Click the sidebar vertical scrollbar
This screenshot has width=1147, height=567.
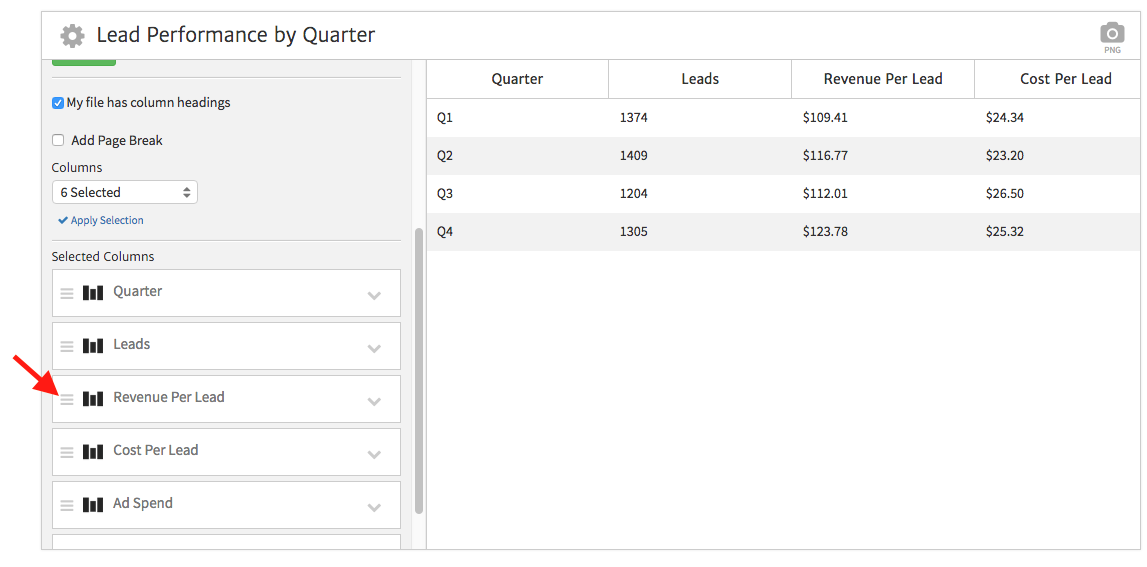tap(419, 370)
